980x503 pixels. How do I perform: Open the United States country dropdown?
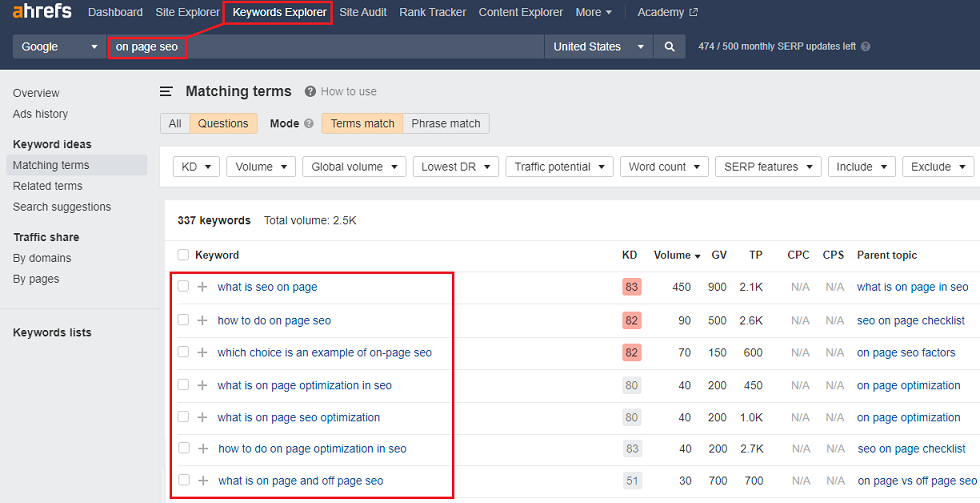(598, 47)
